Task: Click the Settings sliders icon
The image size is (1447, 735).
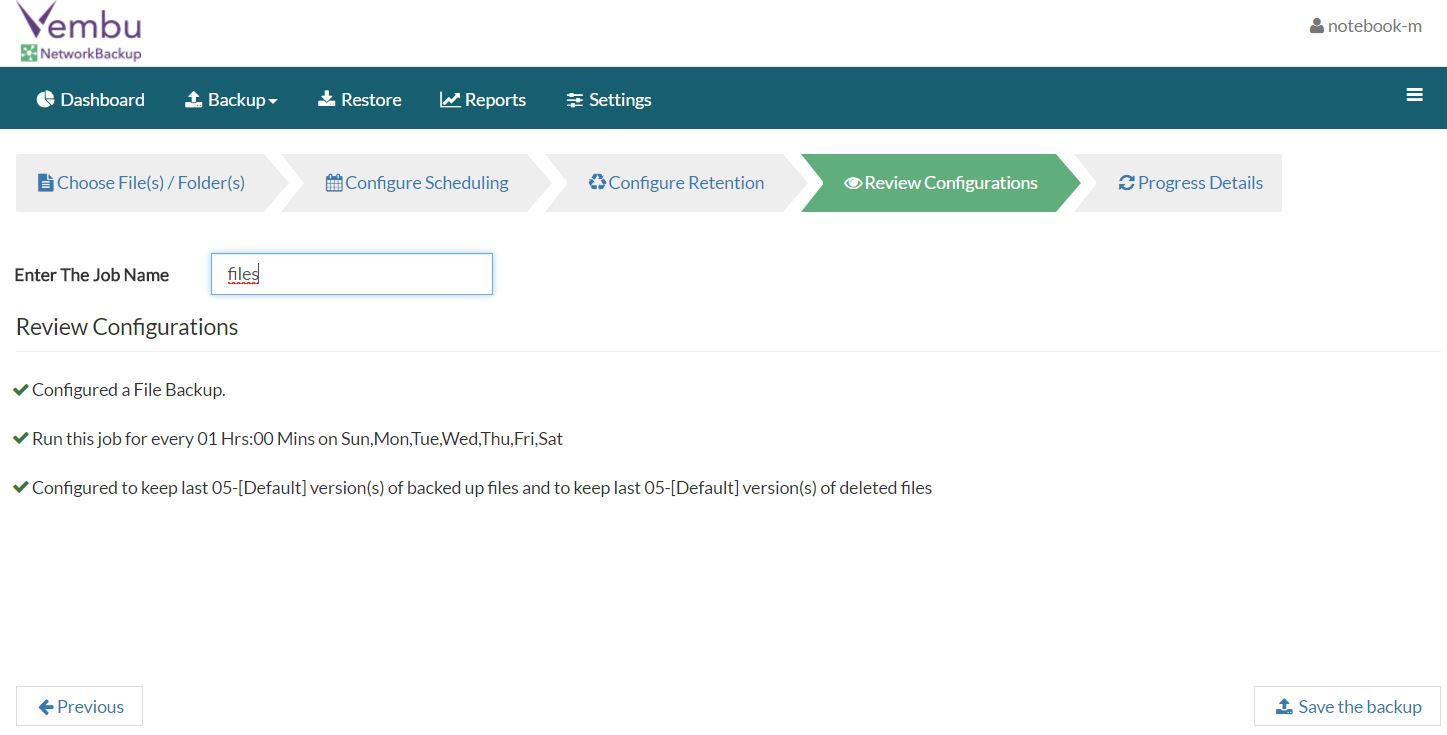Action: pos(574,98)
